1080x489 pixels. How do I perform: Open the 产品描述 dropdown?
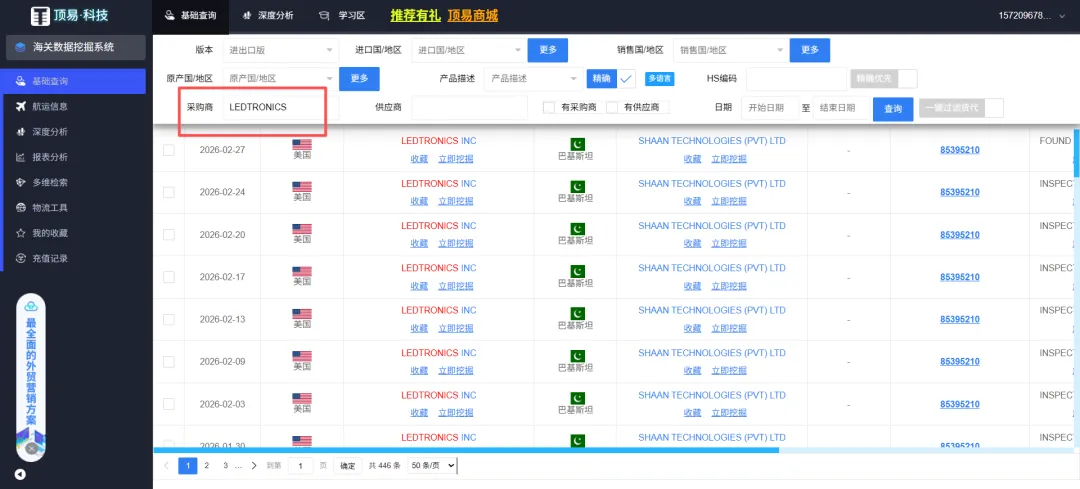pyautogui.click(x=534, y=79)
